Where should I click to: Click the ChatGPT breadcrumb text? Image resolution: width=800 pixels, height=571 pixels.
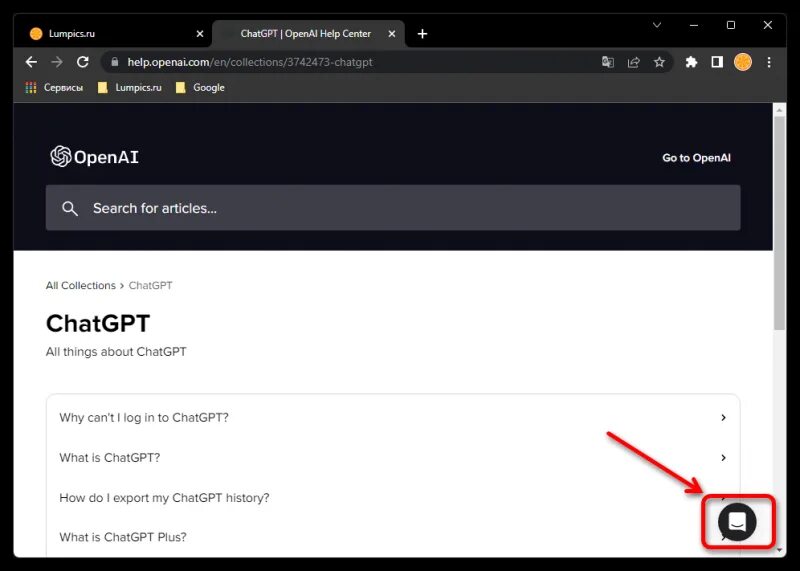[x=151, y=285]
